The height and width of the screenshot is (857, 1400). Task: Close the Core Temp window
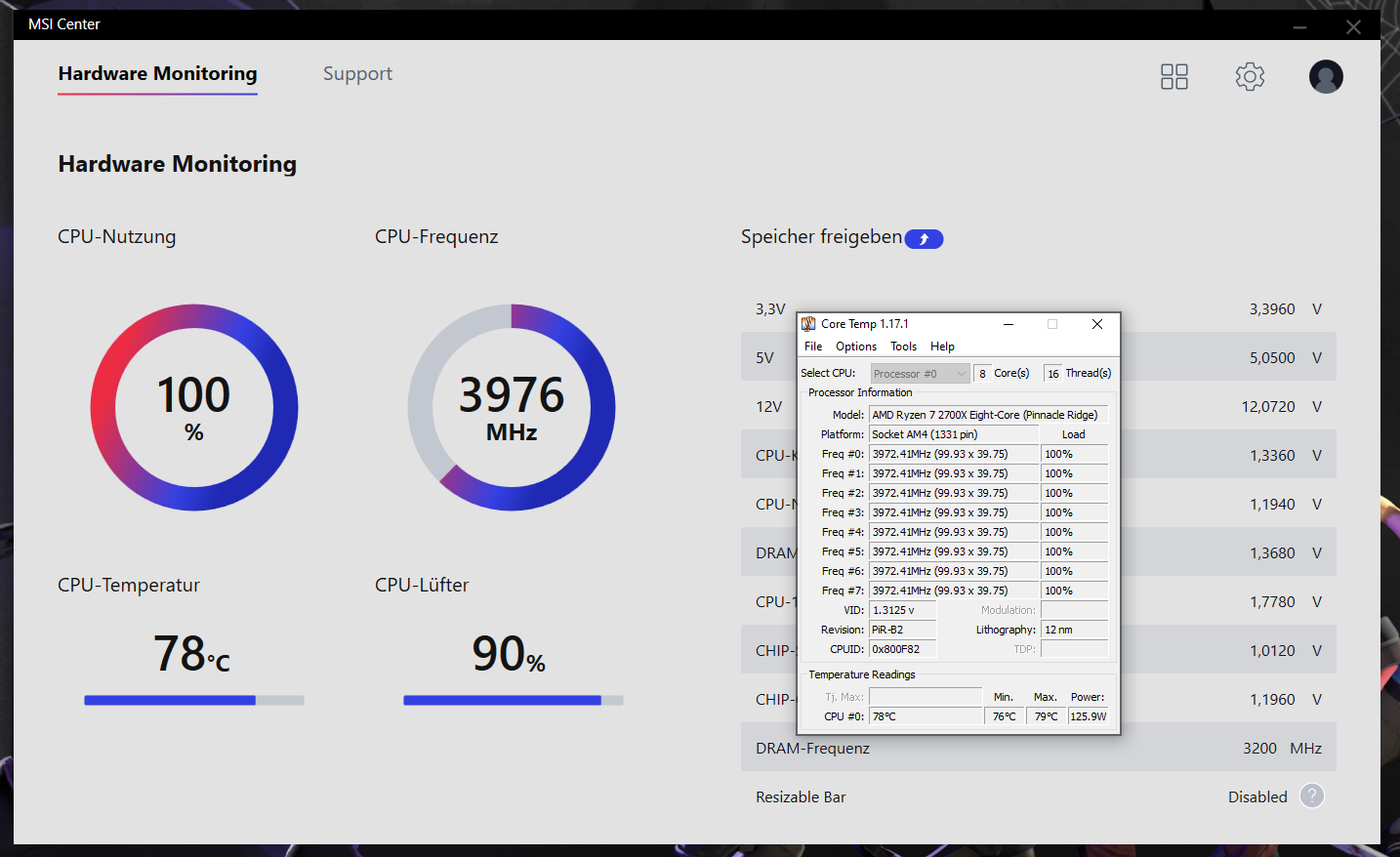1097,324
